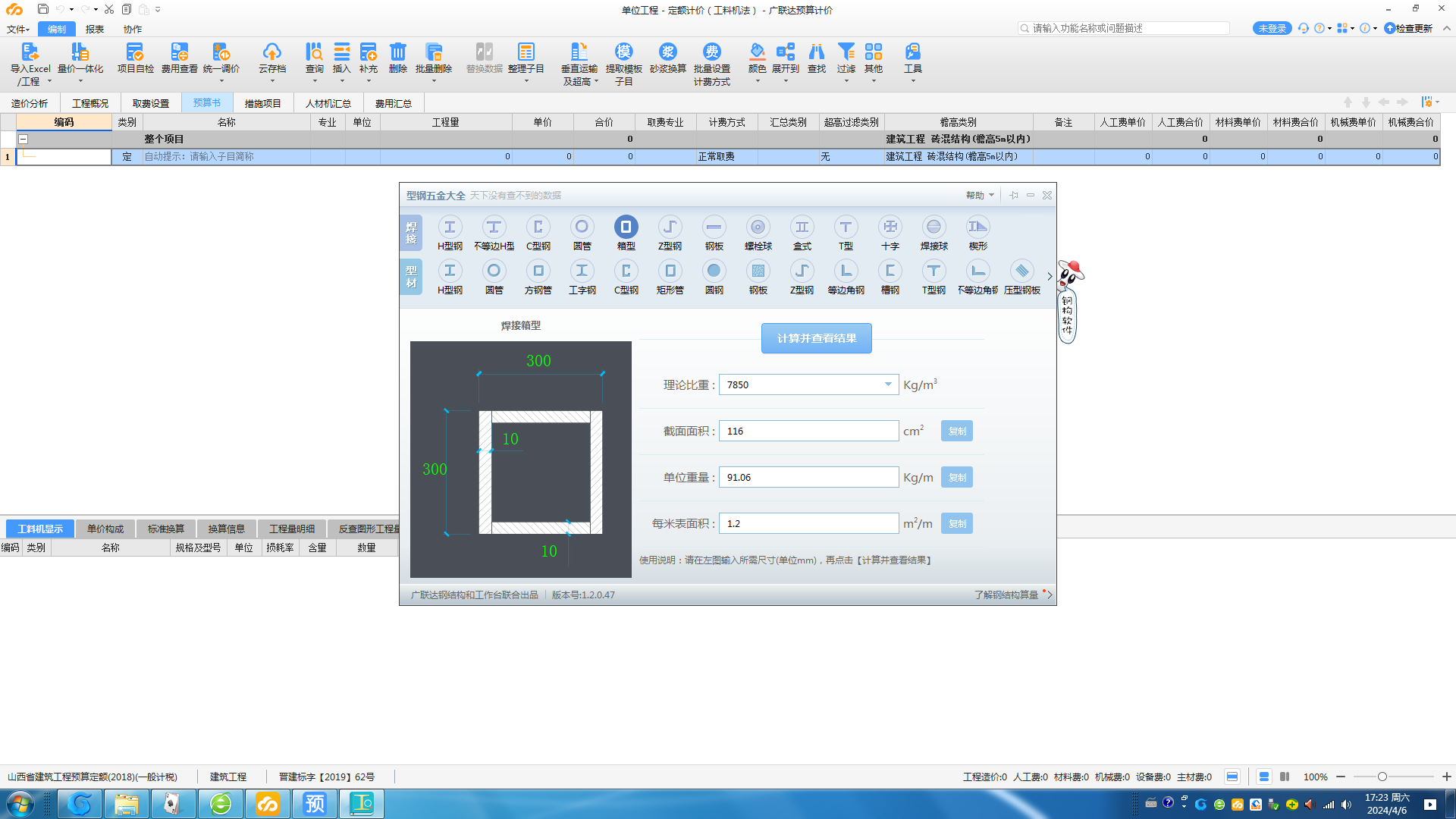Viewport: 1456px width, 819px height.
Task: Open 费用查看 cost view
Action: 179,58
